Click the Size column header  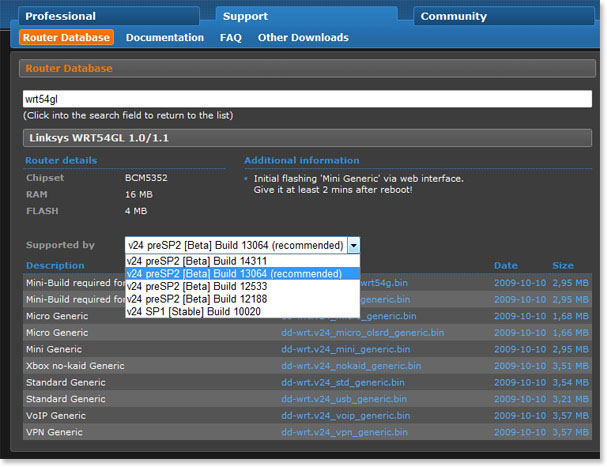point(563,266)
